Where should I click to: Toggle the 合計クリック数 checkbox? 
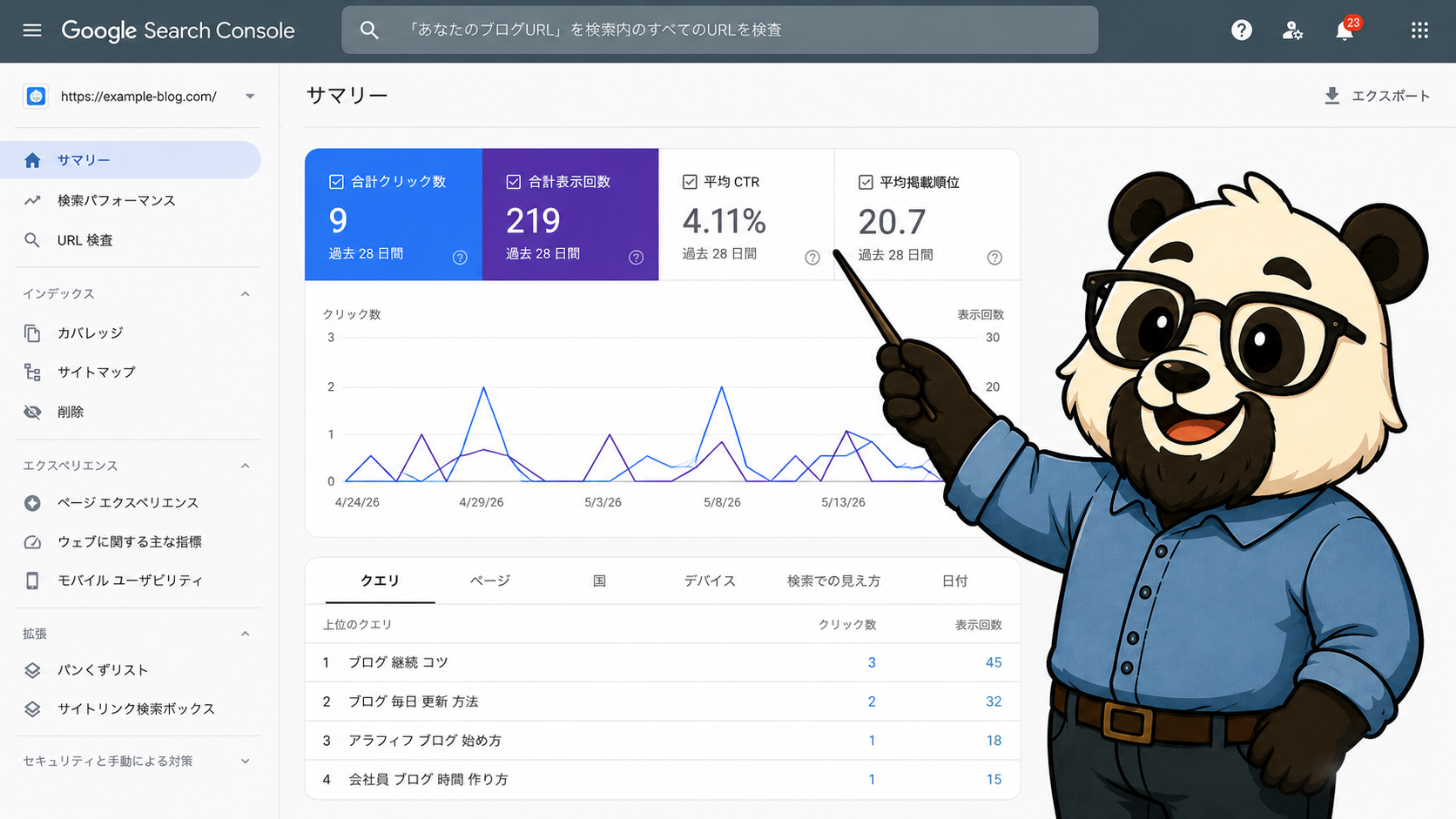(336, 182)
